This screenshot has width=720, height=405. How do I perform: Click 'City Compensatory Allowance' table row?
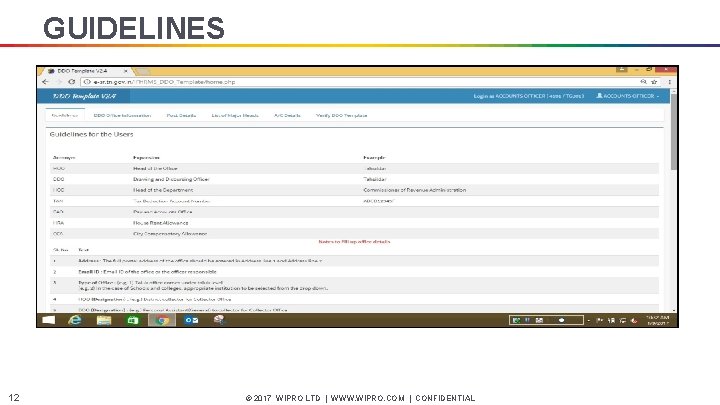pyautogui.click(x=354, y=234)
